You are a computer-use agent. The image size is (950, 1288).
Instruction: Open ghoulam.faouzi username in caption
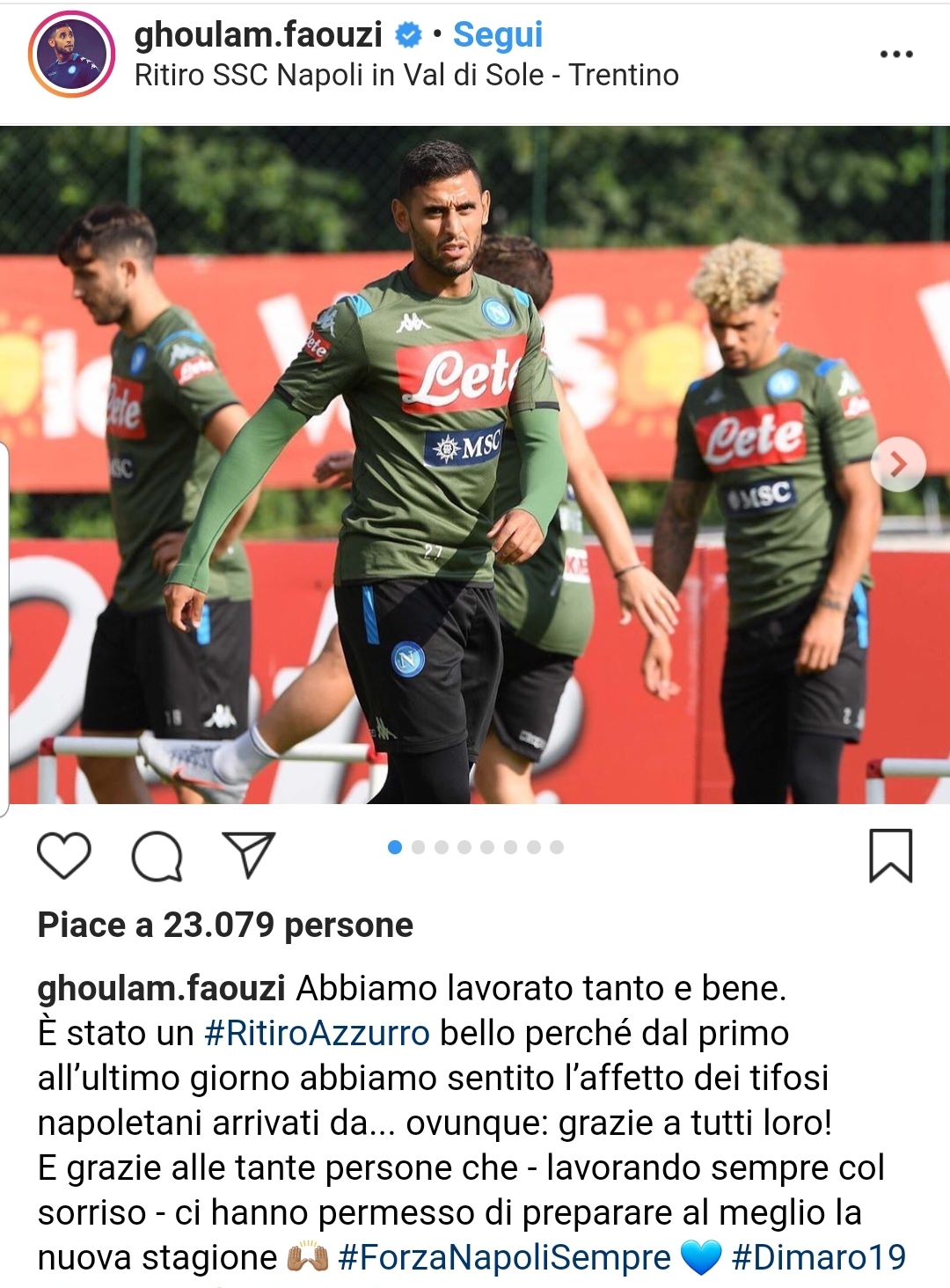(161, 989)
